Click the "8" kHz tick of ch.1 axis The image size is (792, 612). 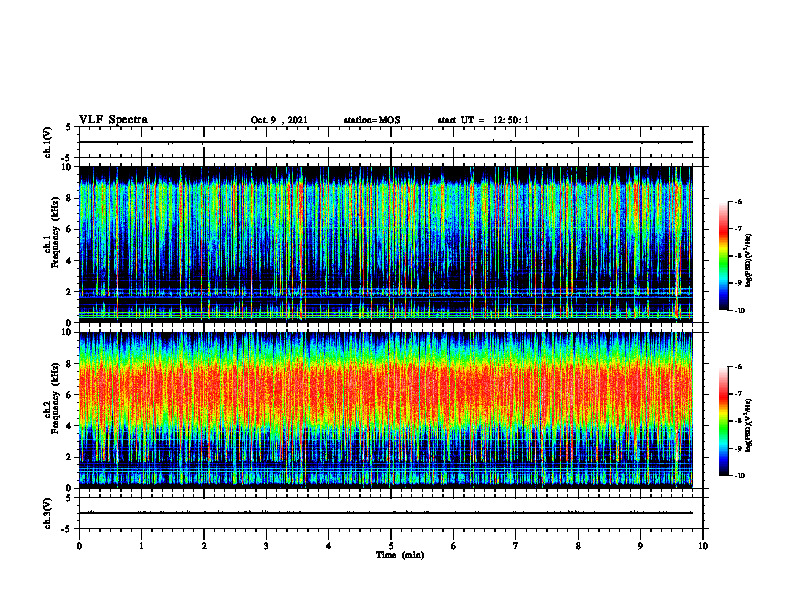(69, 198)
